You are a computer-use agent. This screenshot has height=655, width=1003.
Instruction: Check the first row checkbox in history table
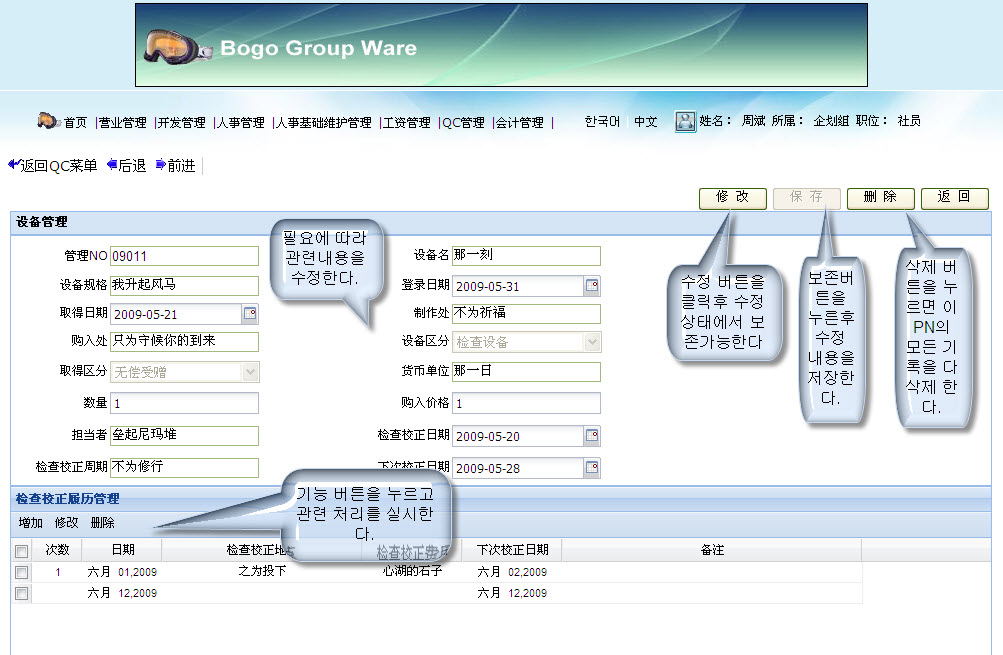click(21, 572)
